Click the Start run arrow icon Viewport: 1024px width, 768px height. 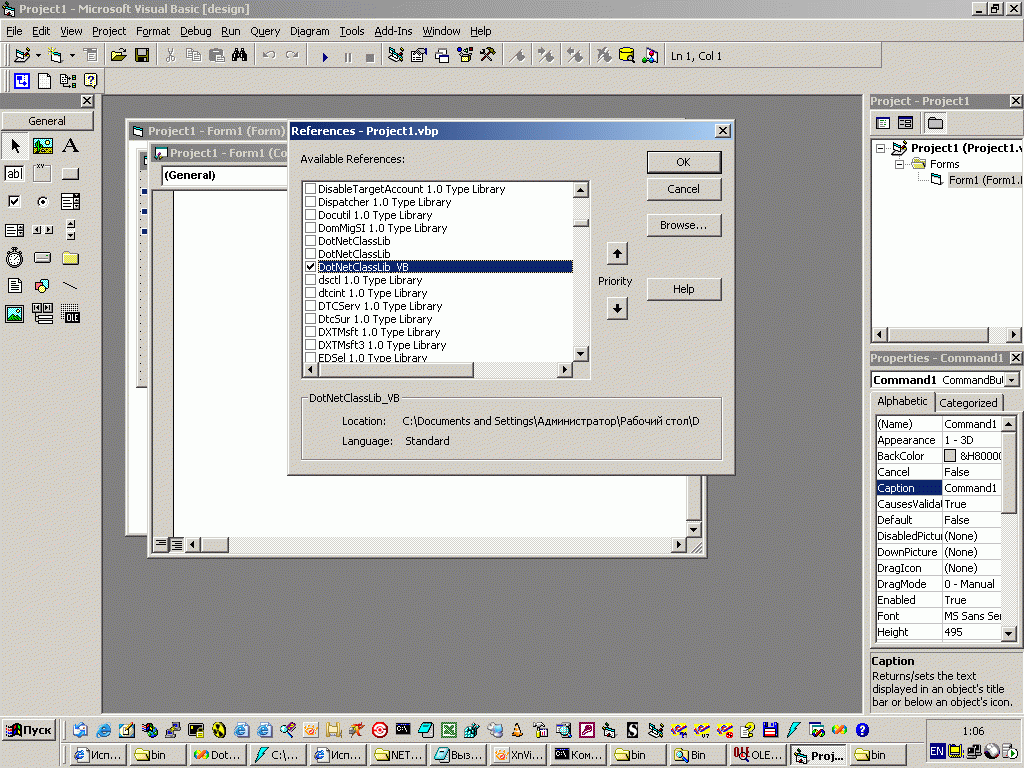(x=325, y=57)
